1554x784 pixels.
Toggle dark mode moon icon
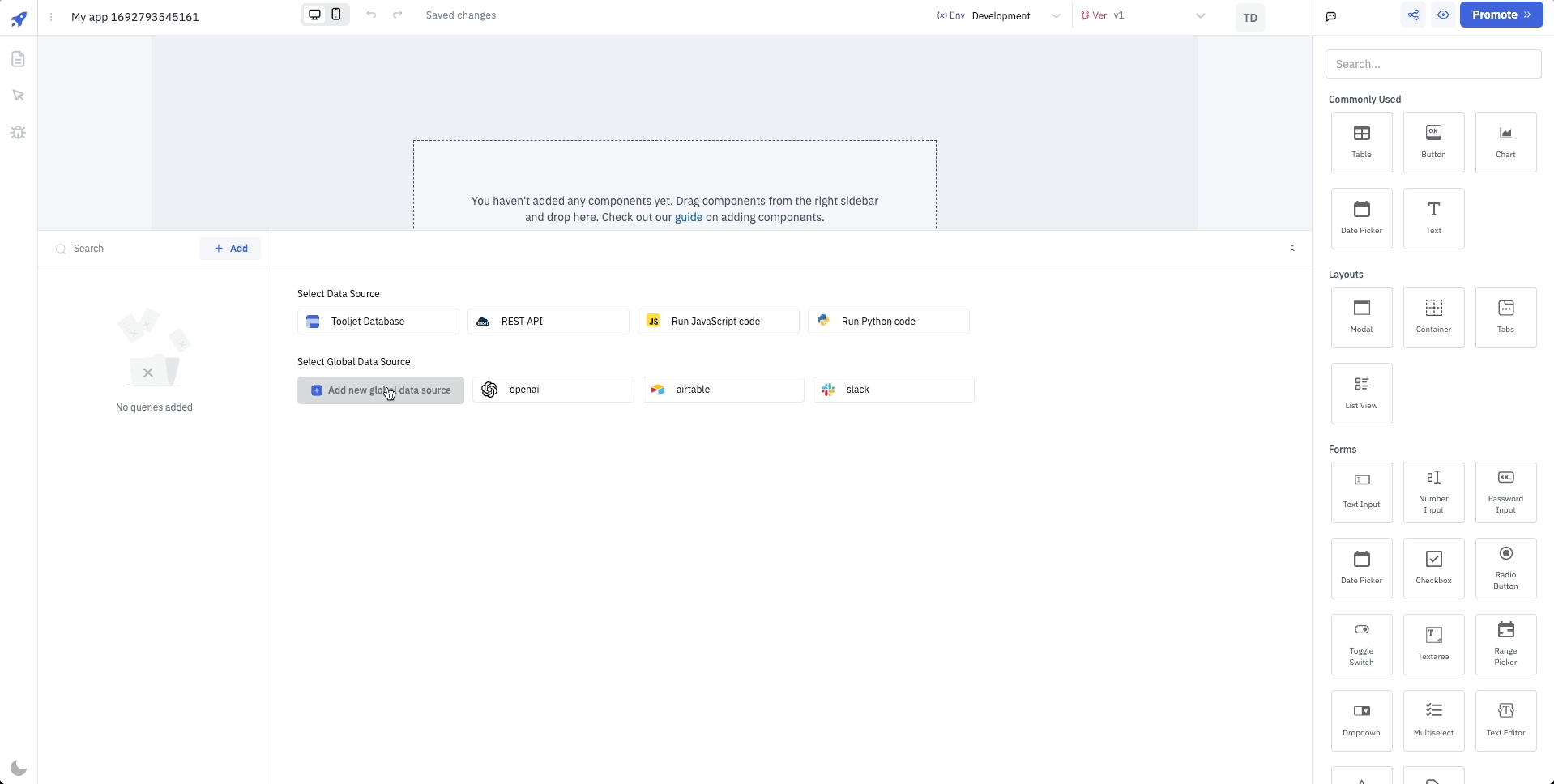[x=19, y=768]
